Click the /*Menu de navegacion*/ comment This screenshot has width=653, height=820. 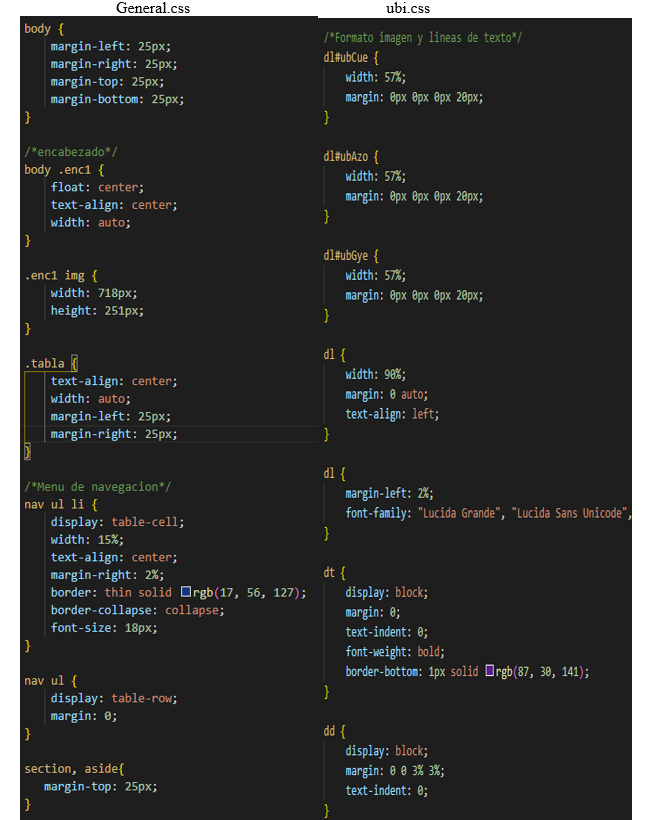97,487
